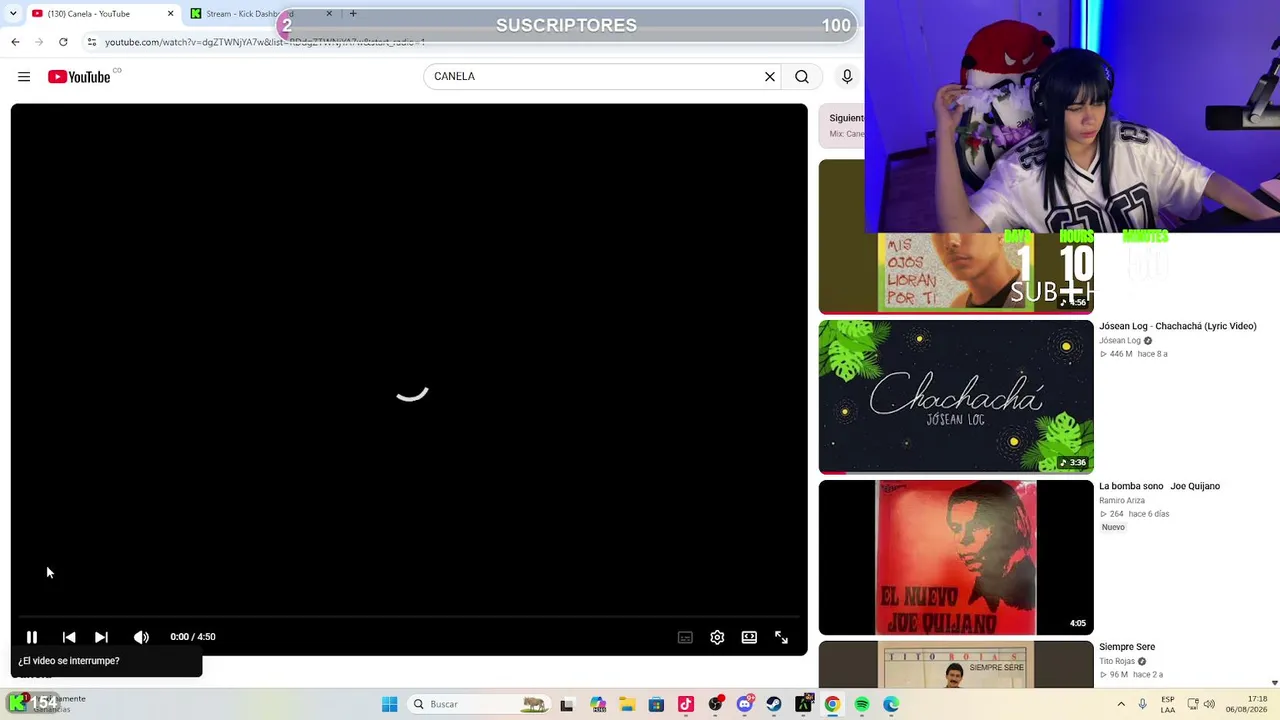Open File Explorer from the taskbar
The height and width of the screenshot is (720, 1280).
point(627,704)
